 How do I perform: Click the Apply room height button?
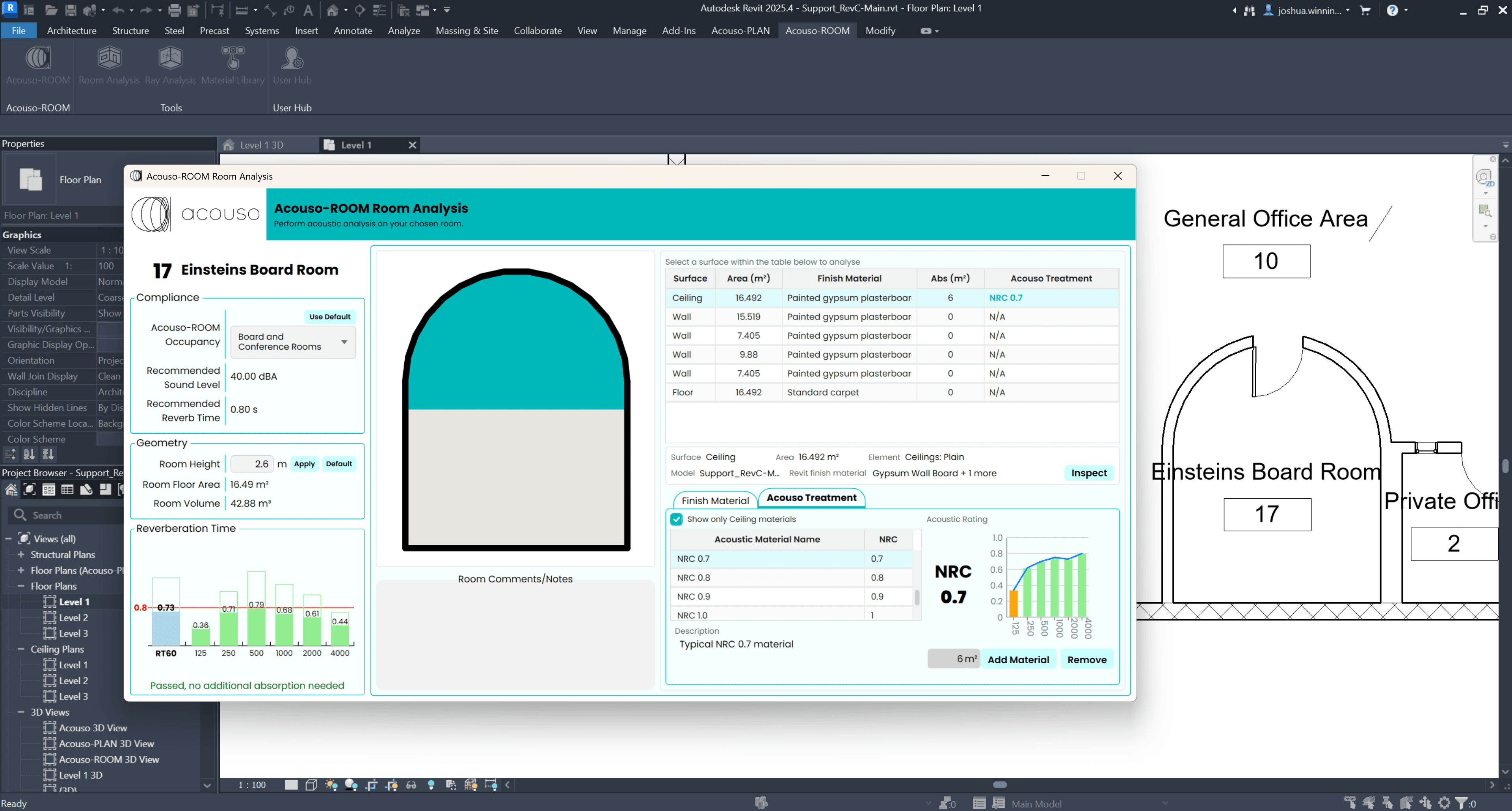click(x=304, y=464)
